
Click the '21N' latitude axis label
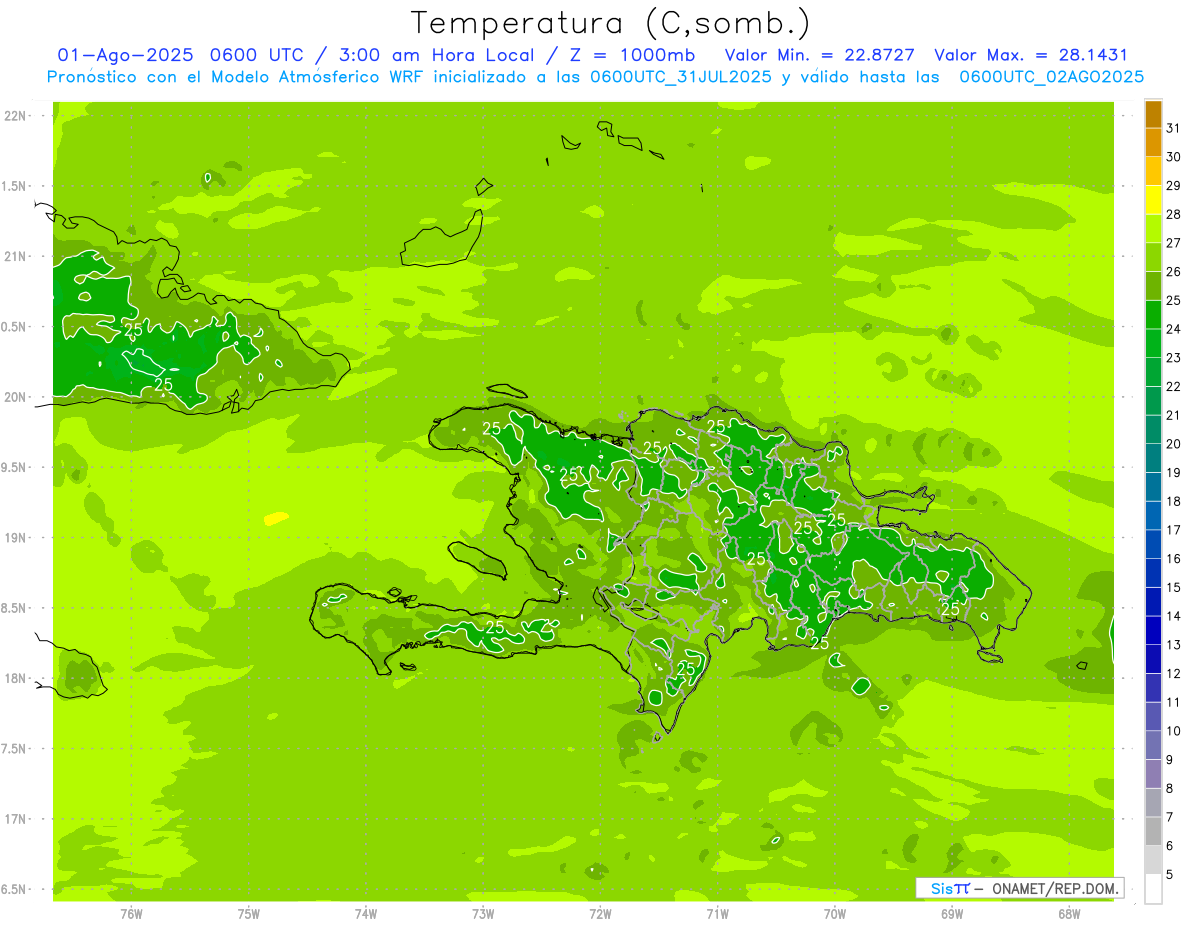tap(15, 257)
